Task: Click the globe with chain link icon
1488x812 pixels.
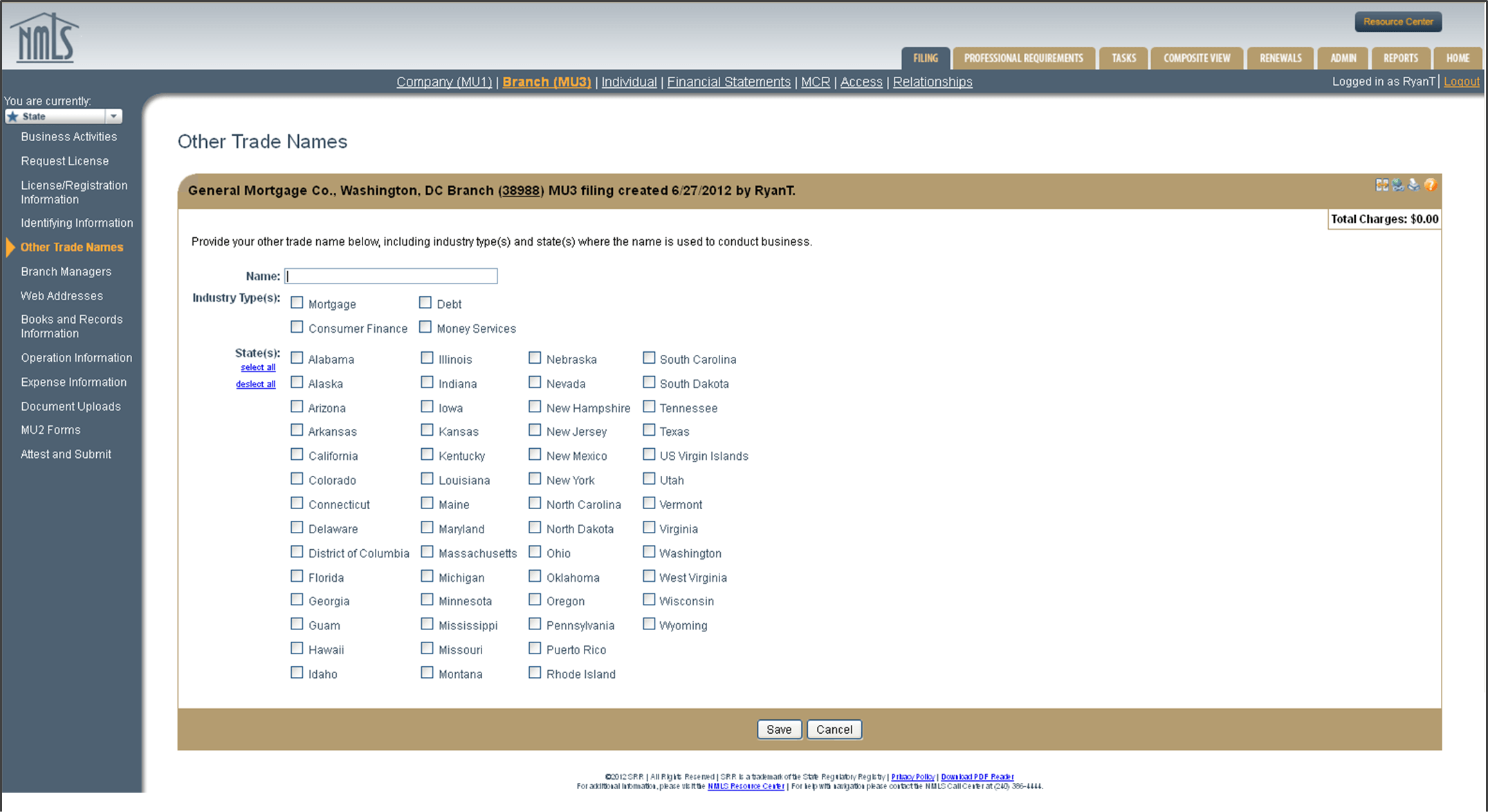Action: point(1398,185)
